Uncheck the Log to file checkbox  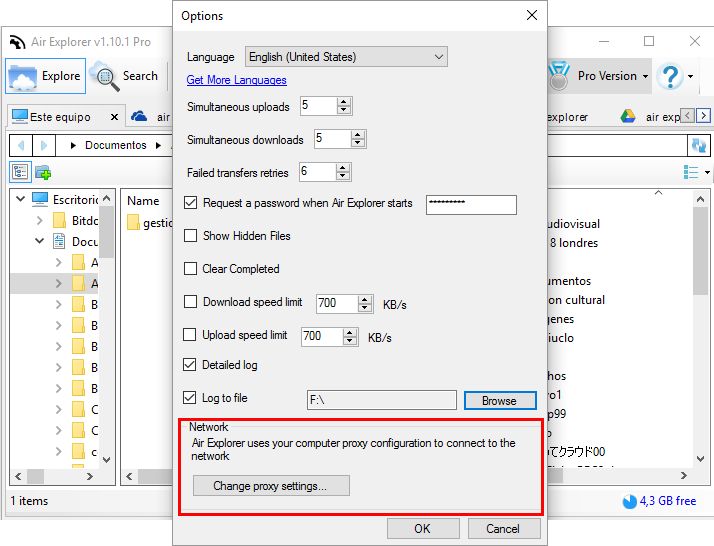[x=189, y=398]
